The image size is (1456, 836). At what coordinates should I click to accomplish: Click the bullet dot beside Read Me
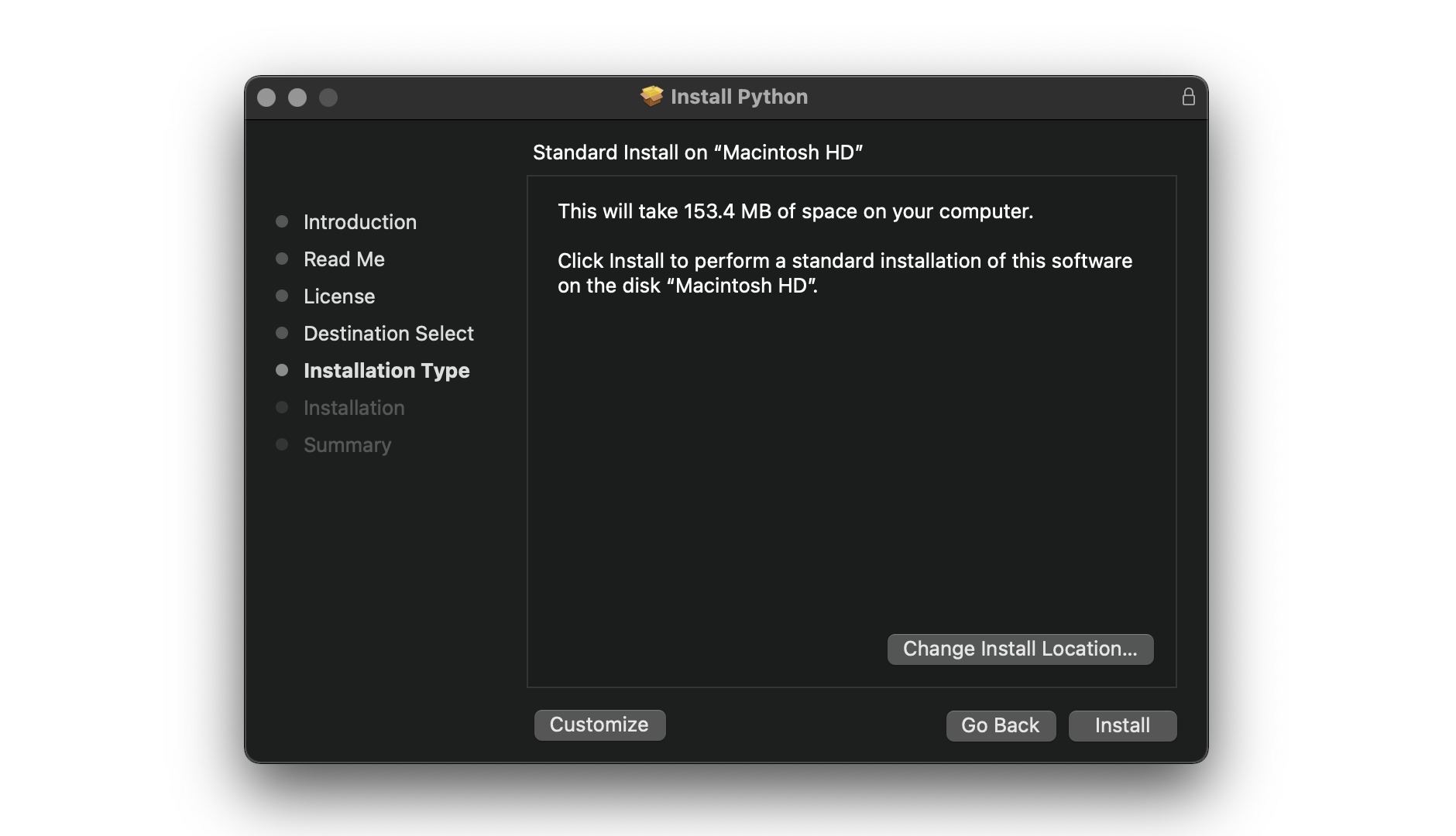coord(282,259)
